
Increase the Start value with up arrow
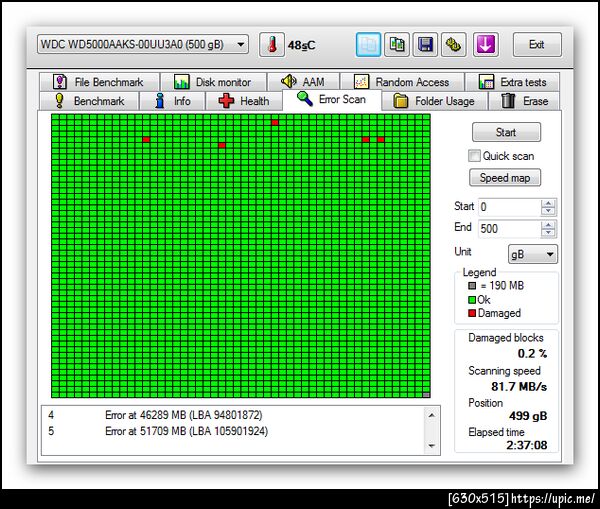[x=548, y=203]
